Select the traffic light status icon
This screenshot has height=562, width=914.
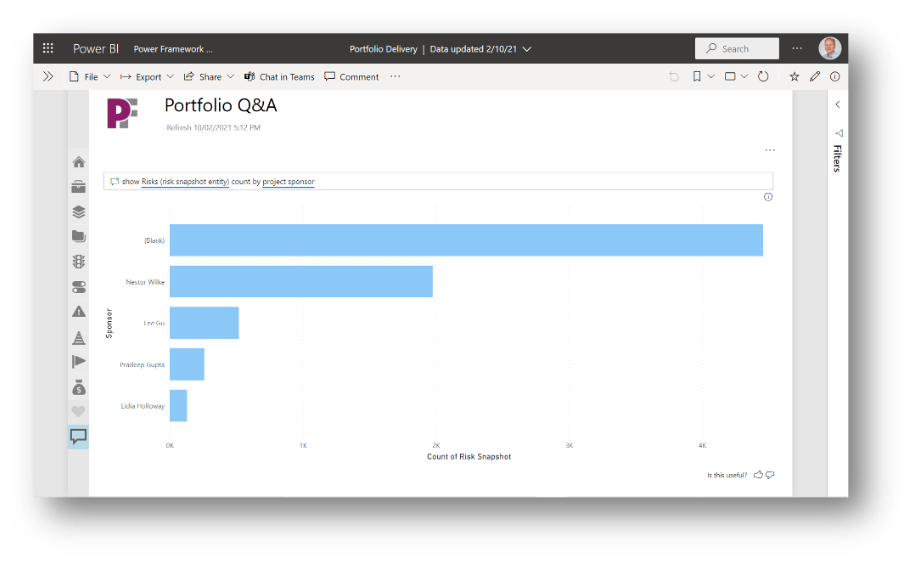(x=78, y=262)
